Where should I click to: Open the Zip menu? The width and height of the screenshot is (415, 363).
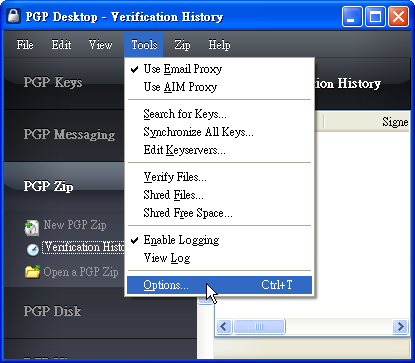182,44
